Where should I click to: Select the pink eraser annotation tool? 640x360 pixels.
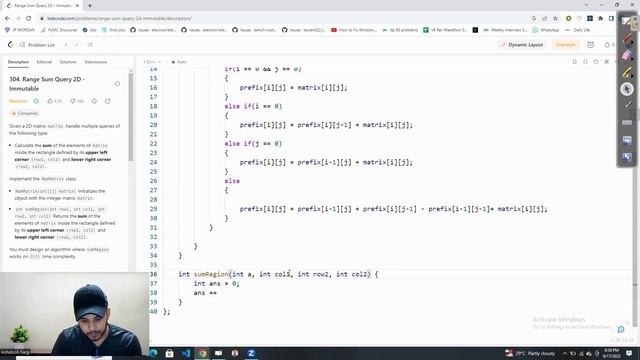(x=627, y=56)
